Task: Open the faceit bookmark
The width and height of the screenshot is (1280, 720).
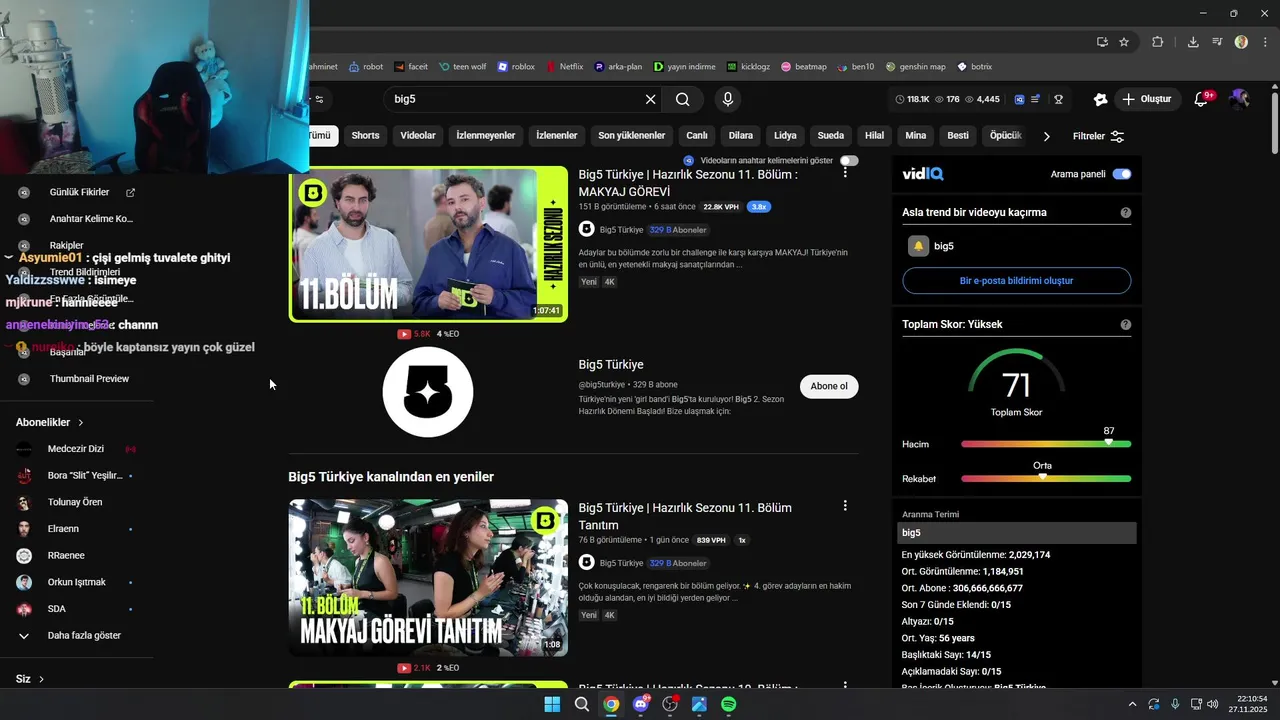Action: (411, 67)
